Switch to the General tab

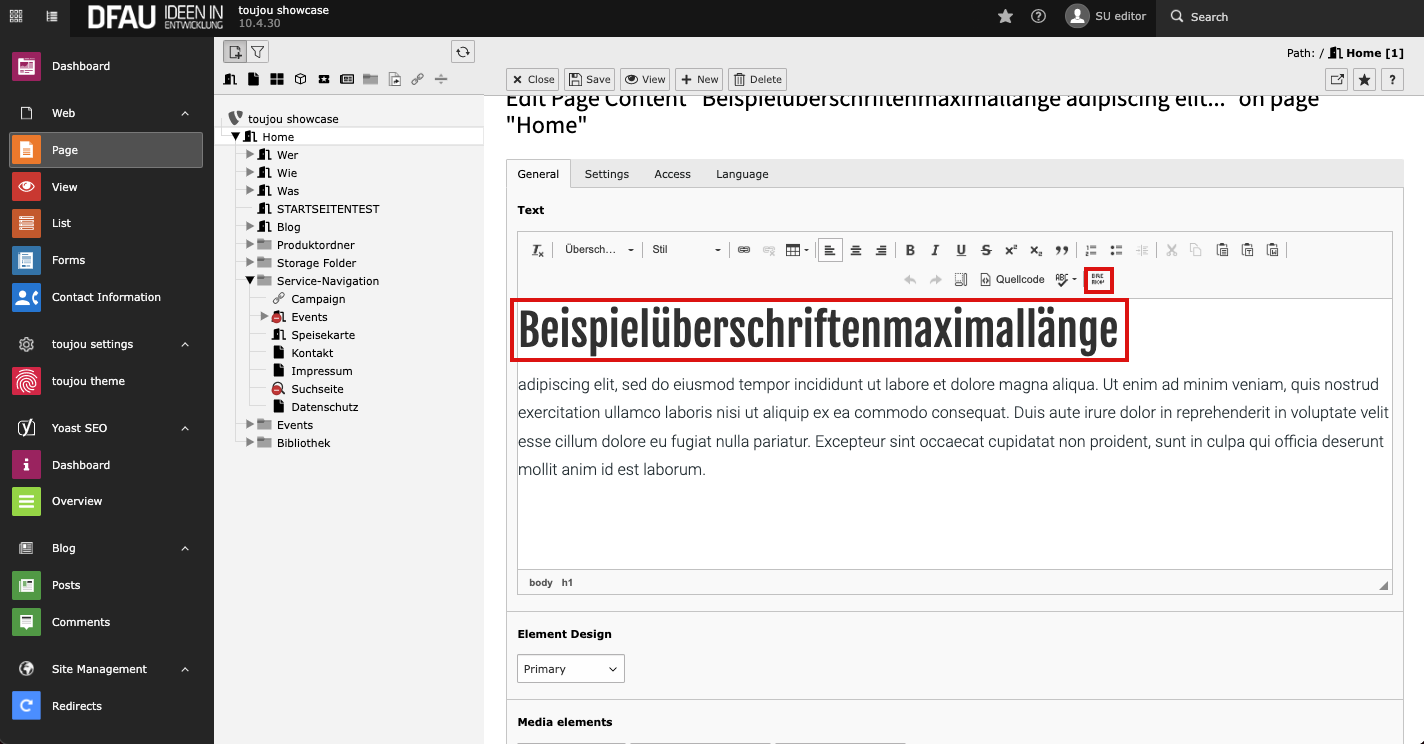point(538,174)
